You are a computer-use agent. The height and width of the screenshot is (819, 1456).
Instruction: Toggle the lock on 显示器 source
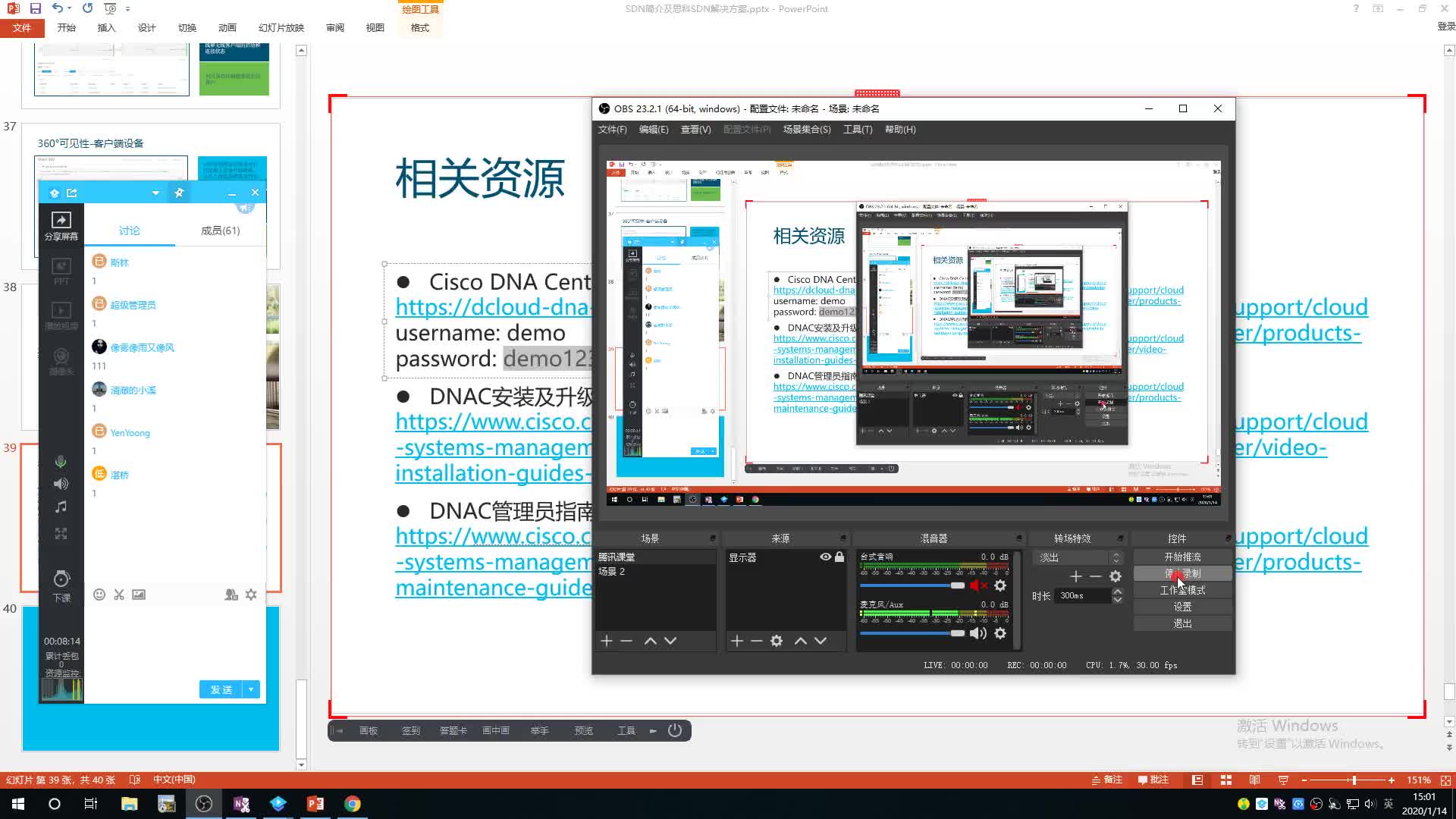tap(839, 557)
